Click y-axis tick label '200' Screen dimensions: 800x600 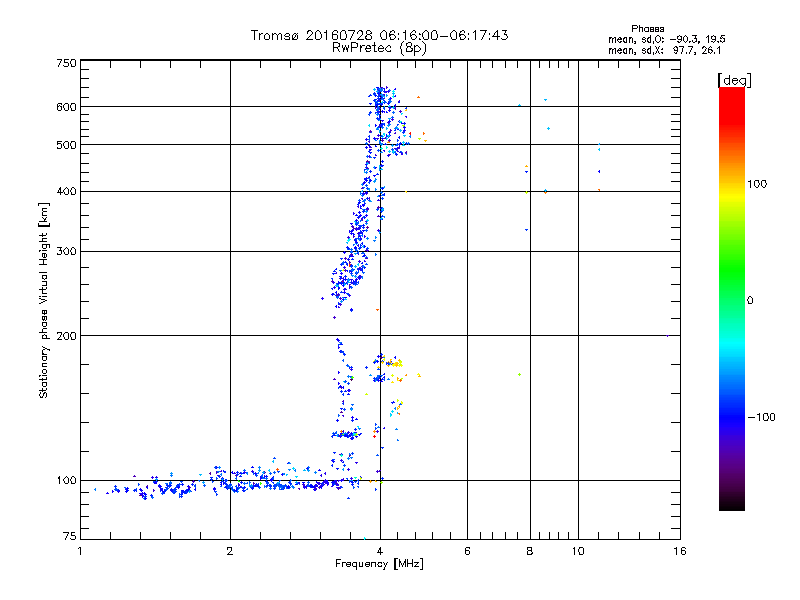pyautogui.click(x=66, y=336)
